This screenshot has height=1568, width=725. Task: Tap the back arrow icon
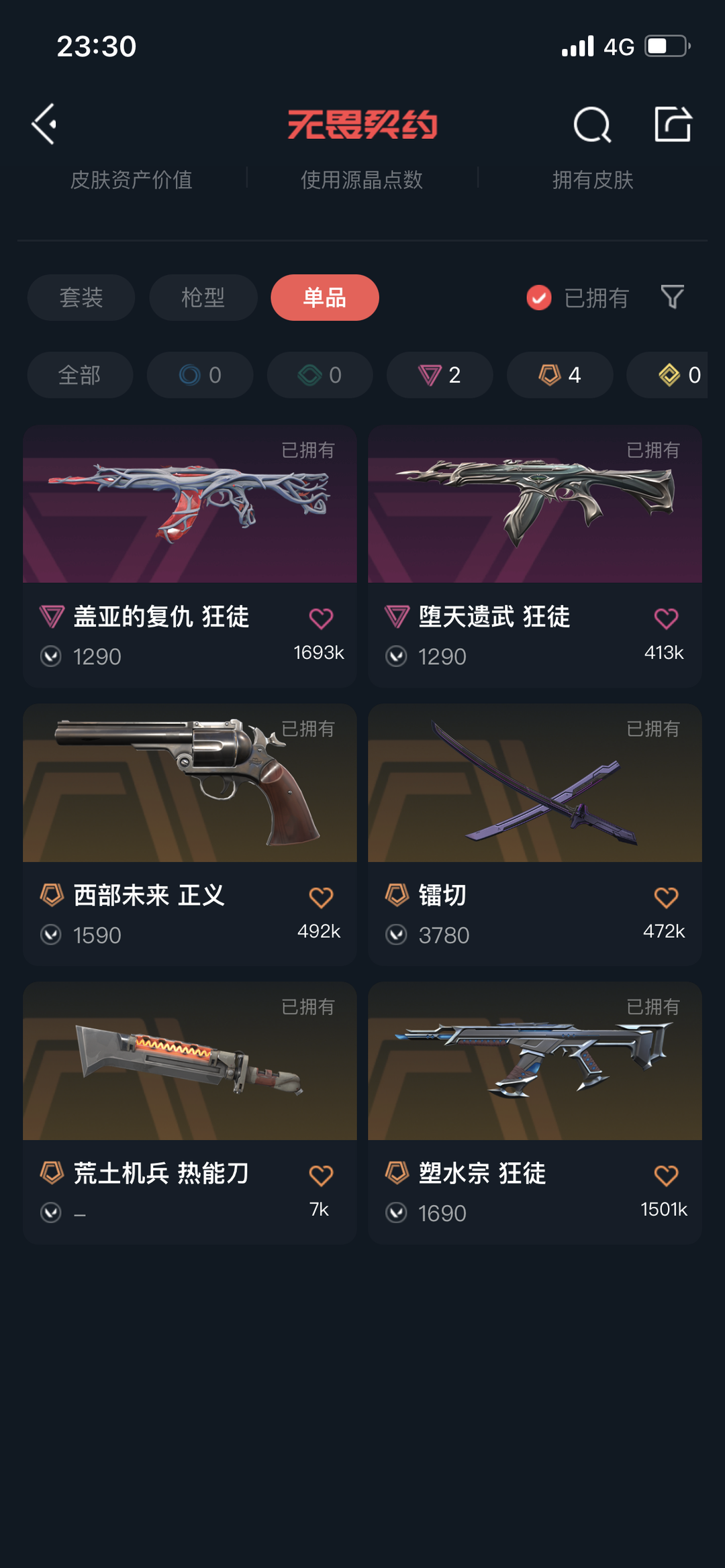point(44,124)
